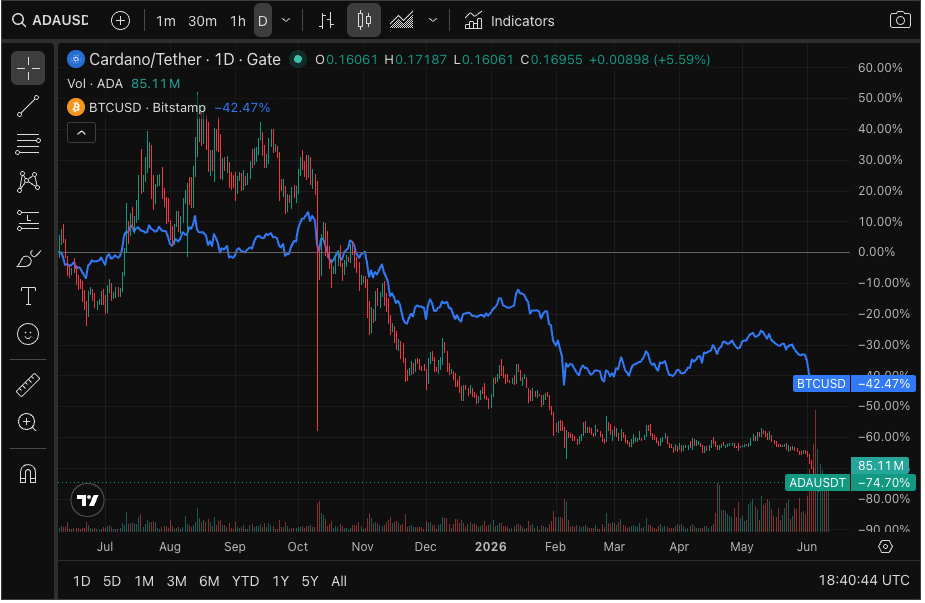Switch to the 30m interval

[202, 21]
